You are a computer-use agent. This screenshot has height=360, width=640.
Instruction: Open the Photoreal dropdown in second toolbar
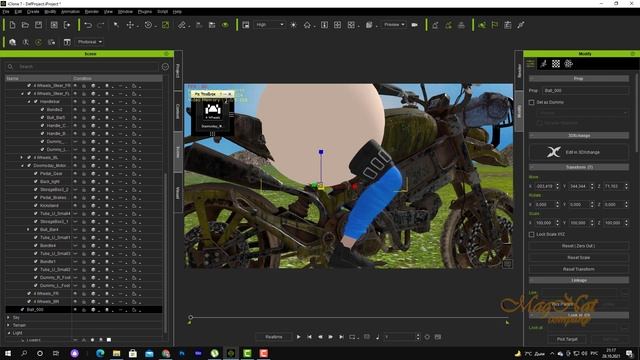click(x=89, y=42)
